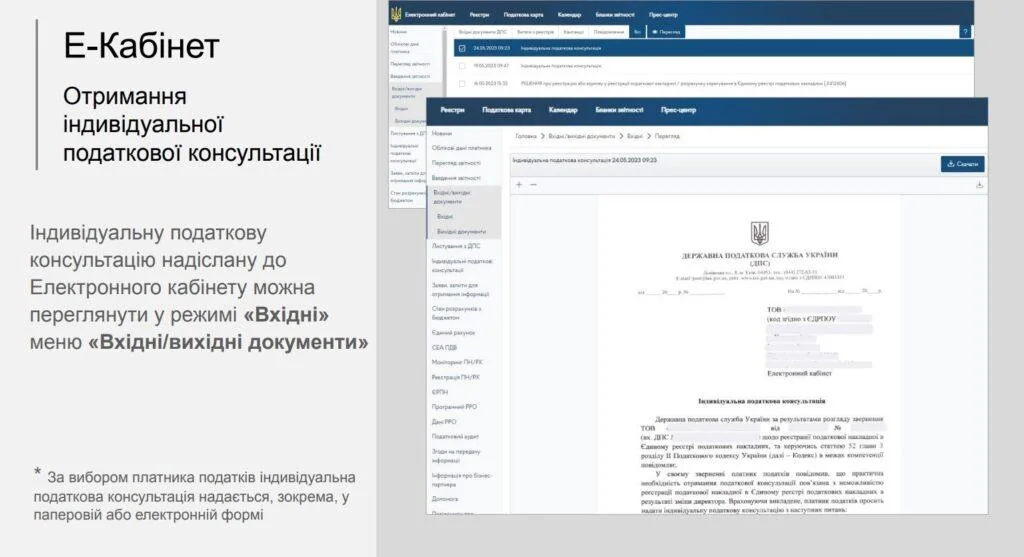This screenshot has width=1024, height=557.
Task: Open ЄРПН sidebar item
Action: (440, 392)
